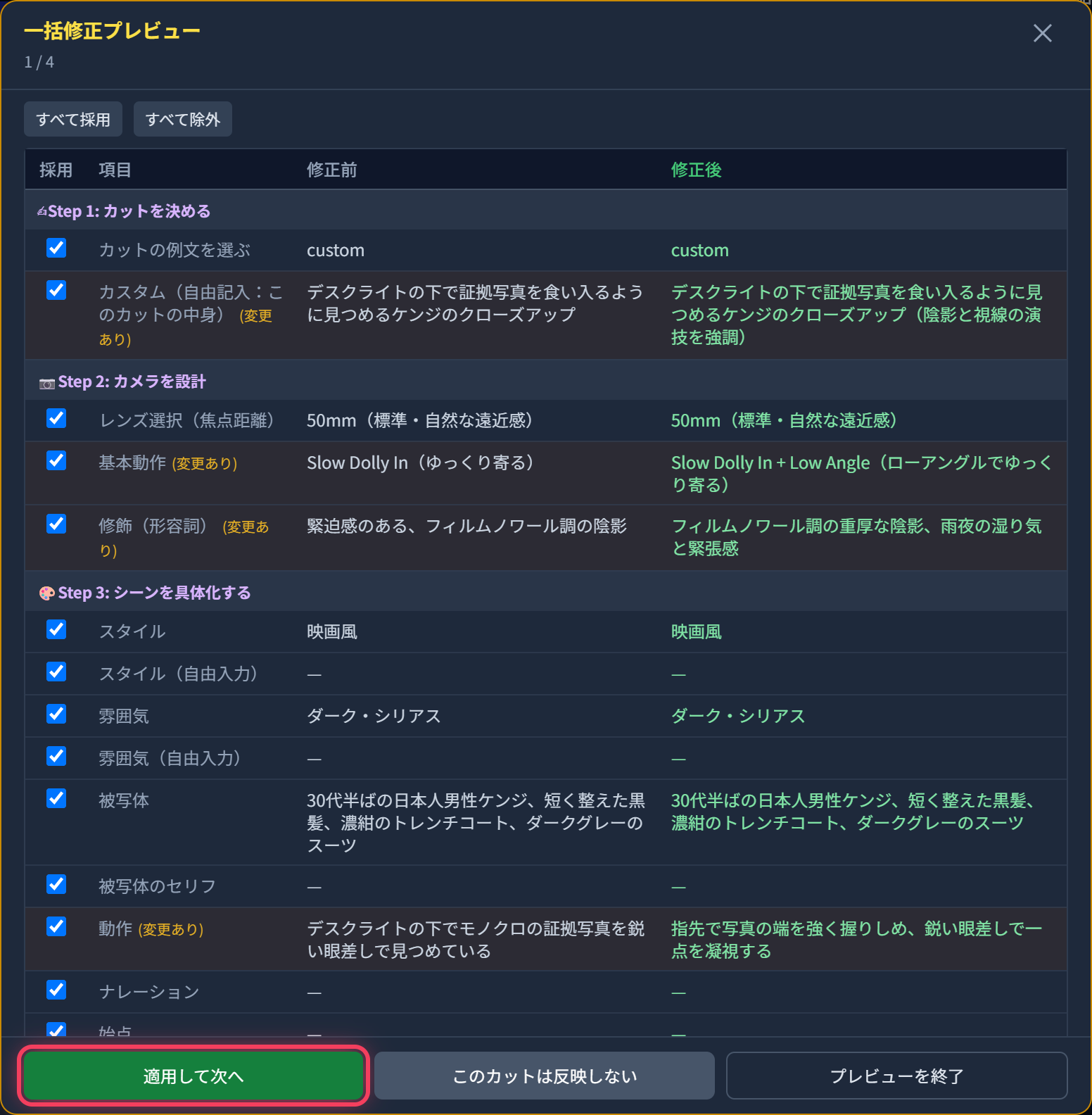Click the palette icon beside Step 3
The width and height of the screenshot is (1092, 1115).
coord(47,593)
